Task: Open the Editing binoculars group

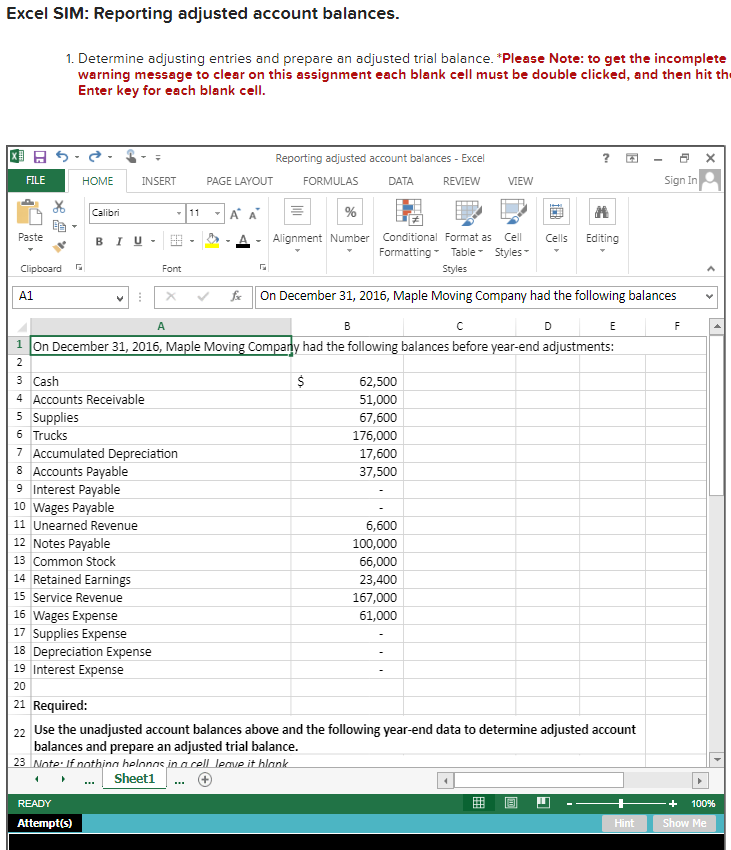Action: coord(602,212)
